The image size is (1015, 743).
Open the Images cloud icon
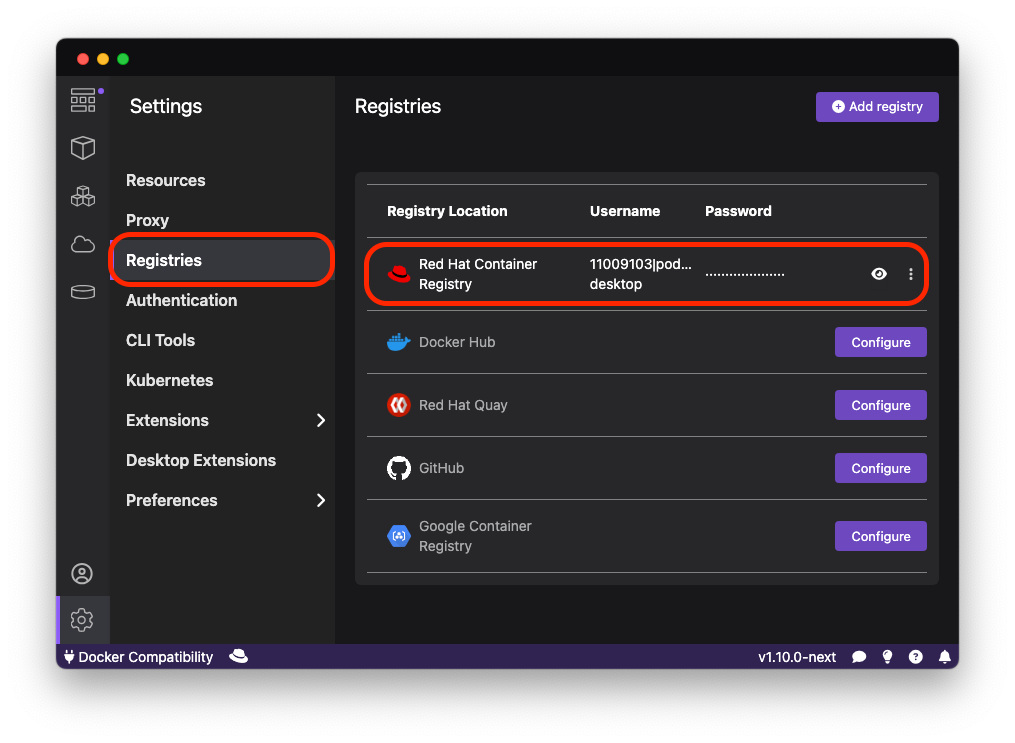[83, 245]
